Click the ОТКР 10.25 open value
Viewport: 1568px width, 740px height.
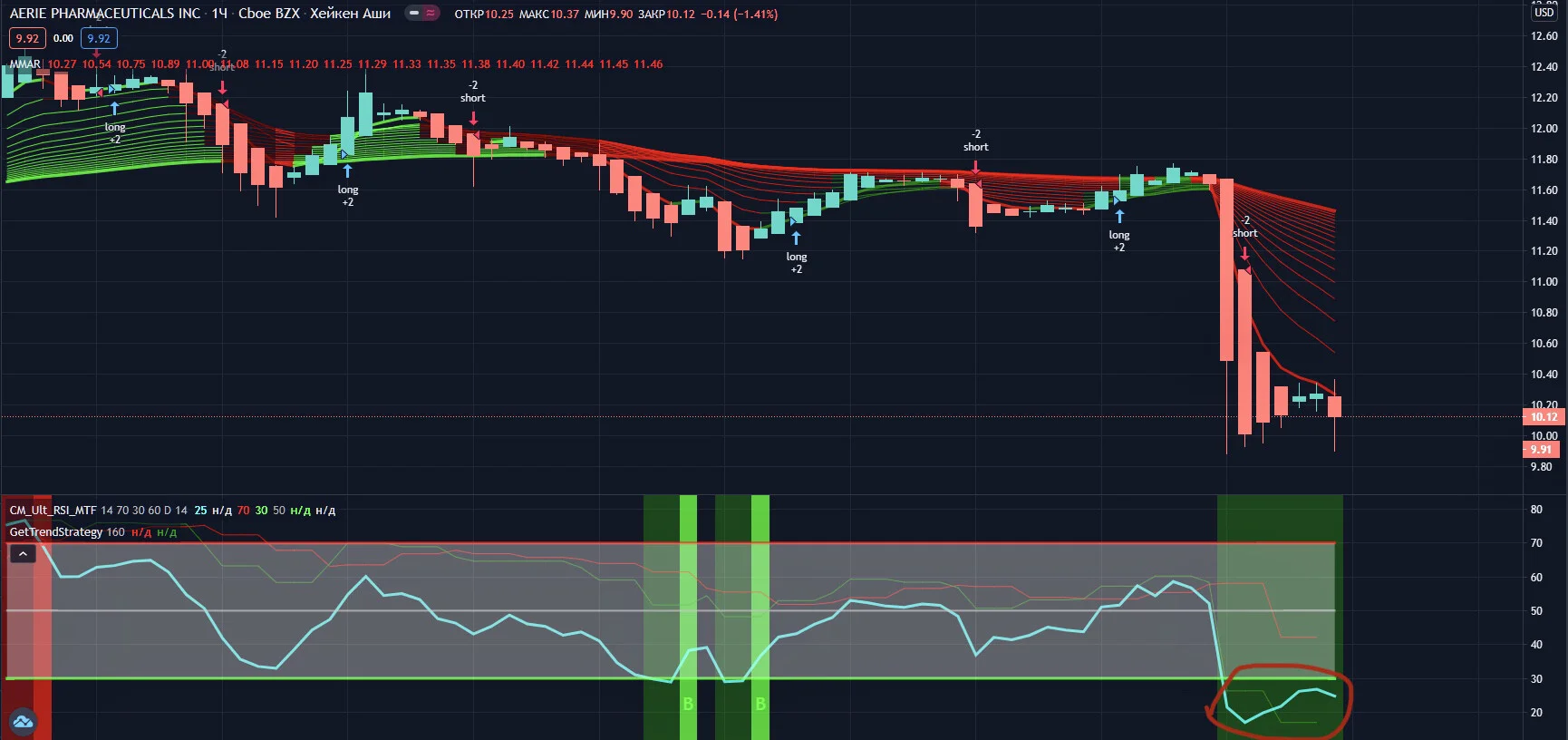pos(484,15)
